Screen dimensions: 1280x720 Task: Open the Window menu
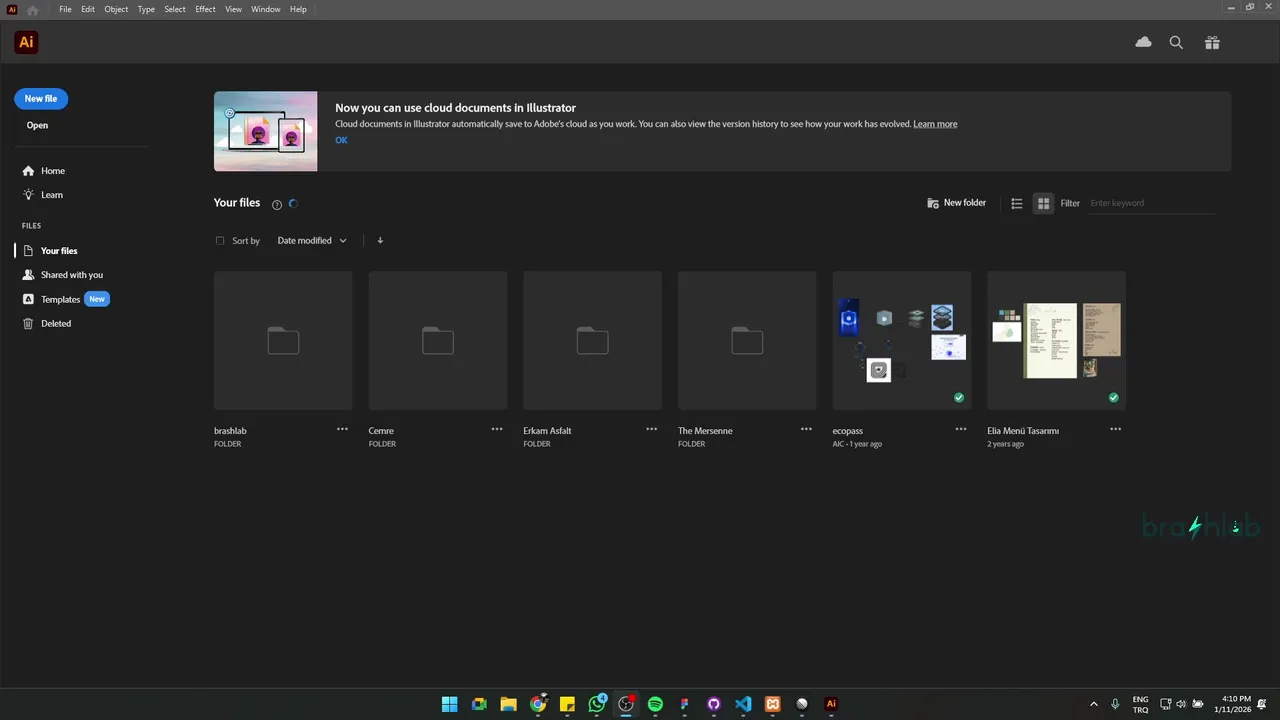point(265,9)
